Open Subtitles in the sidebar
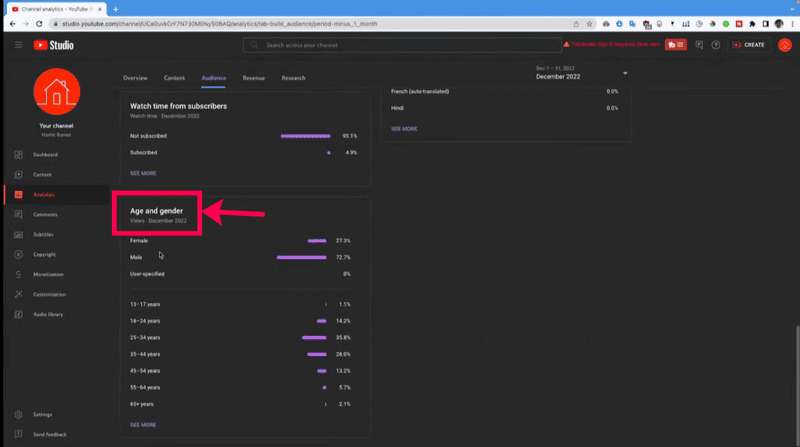This screenshot has height=447, width=800. click(x=43, y=235)
